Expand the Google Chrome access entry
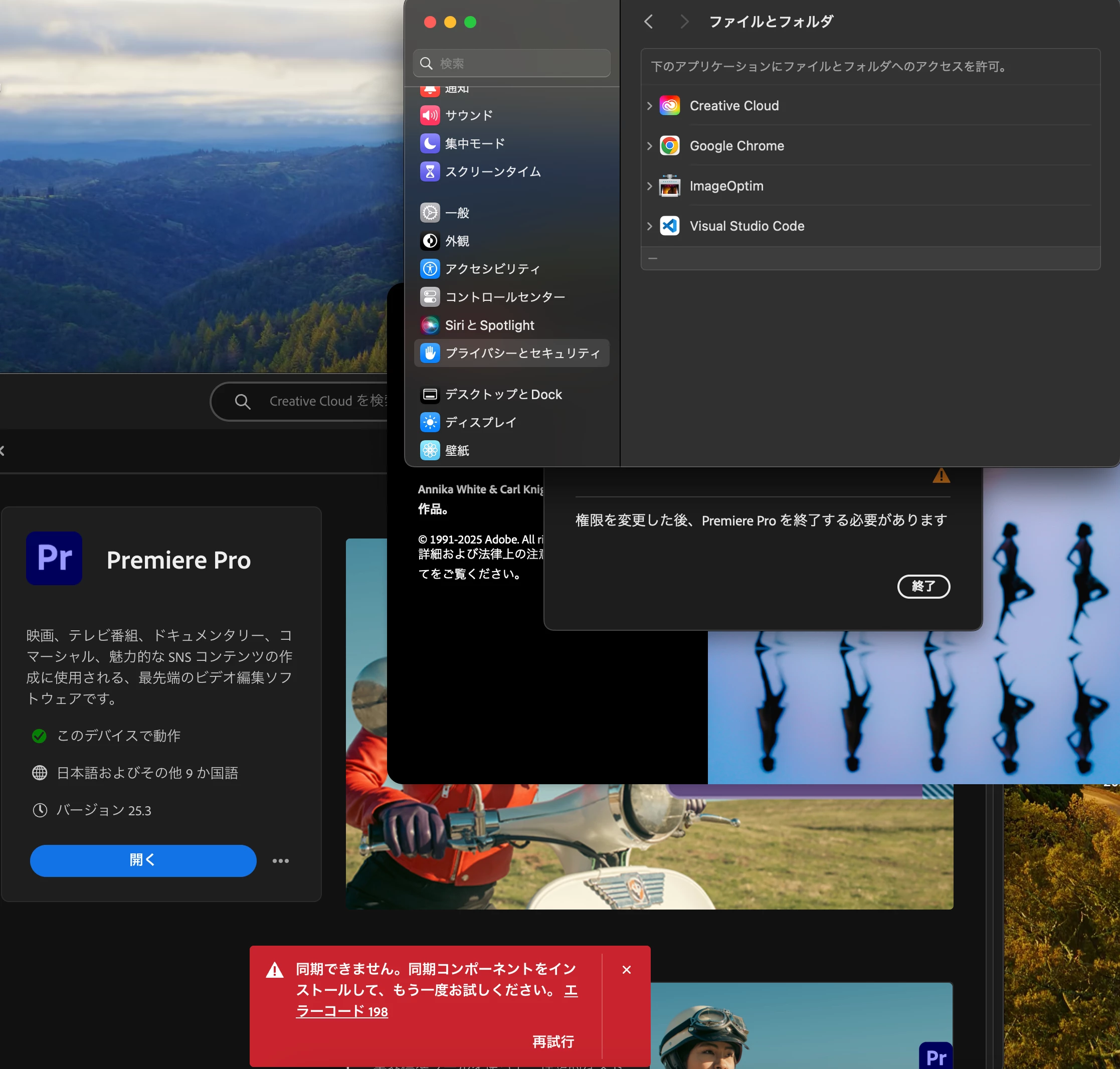1120x1069 pixels. pos(649,146)
